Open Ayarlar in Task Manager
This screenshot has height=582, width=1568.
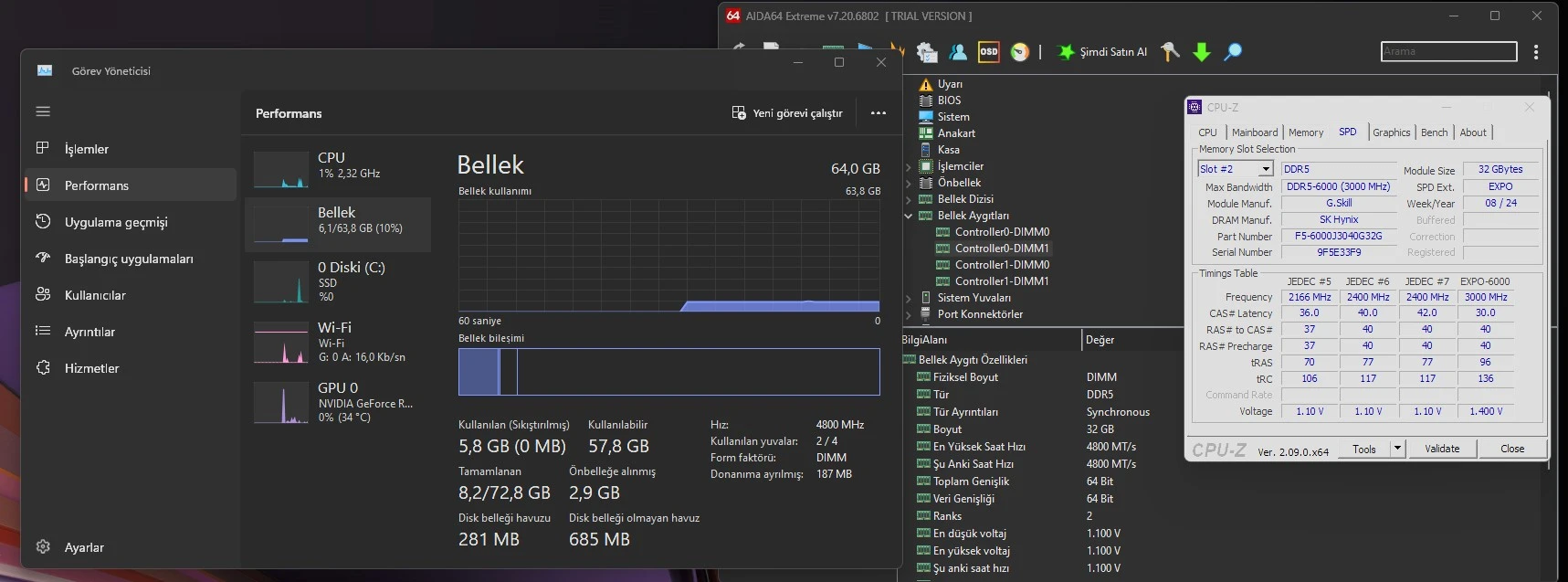point(130,547)
